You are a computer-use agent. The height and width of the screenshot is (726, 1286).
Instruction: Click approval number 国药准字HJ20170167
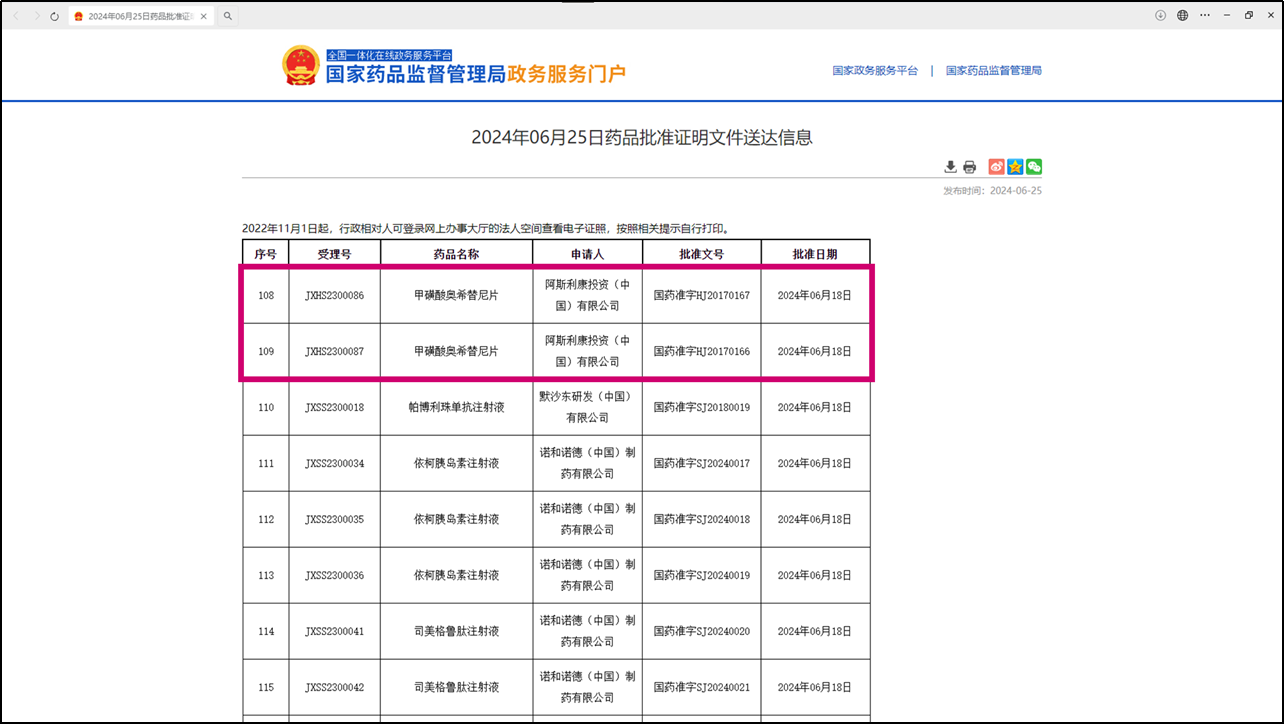[x=701, y=296]
